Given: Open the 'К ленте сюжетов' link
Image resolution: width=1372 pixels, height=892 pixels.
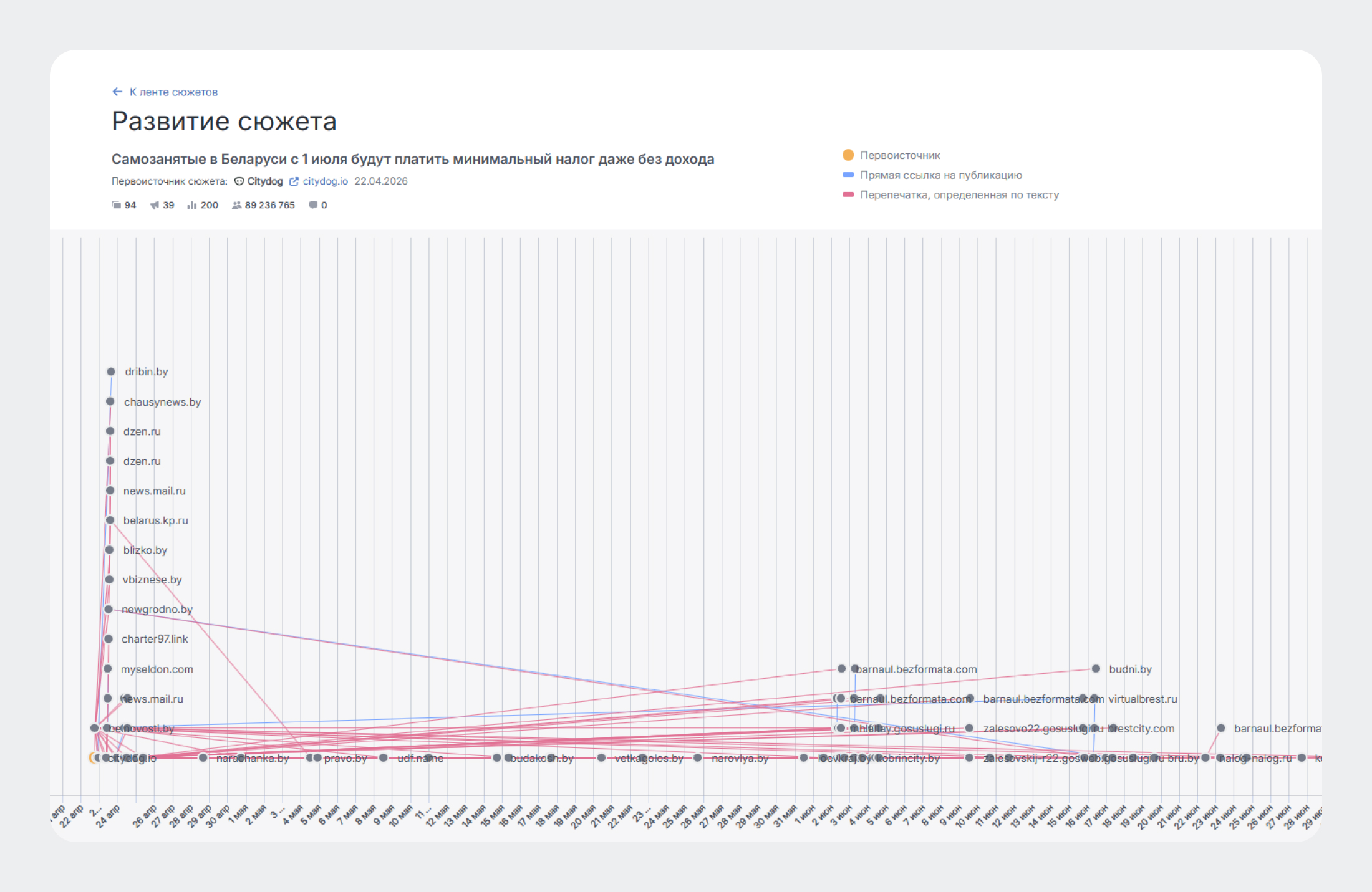Looking at the screenshot, I should (173, 92).
